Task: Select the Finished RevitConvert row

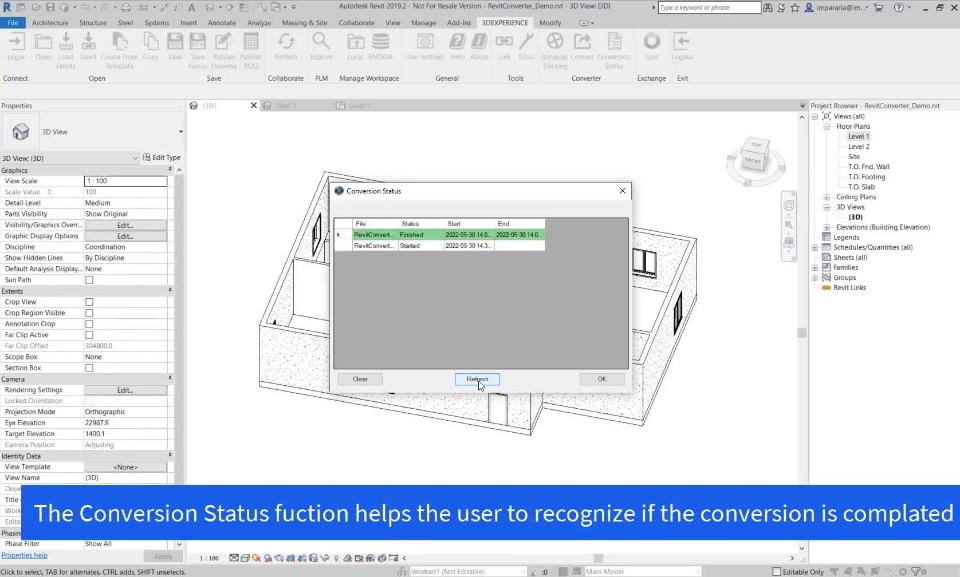Action: (440, 235)
